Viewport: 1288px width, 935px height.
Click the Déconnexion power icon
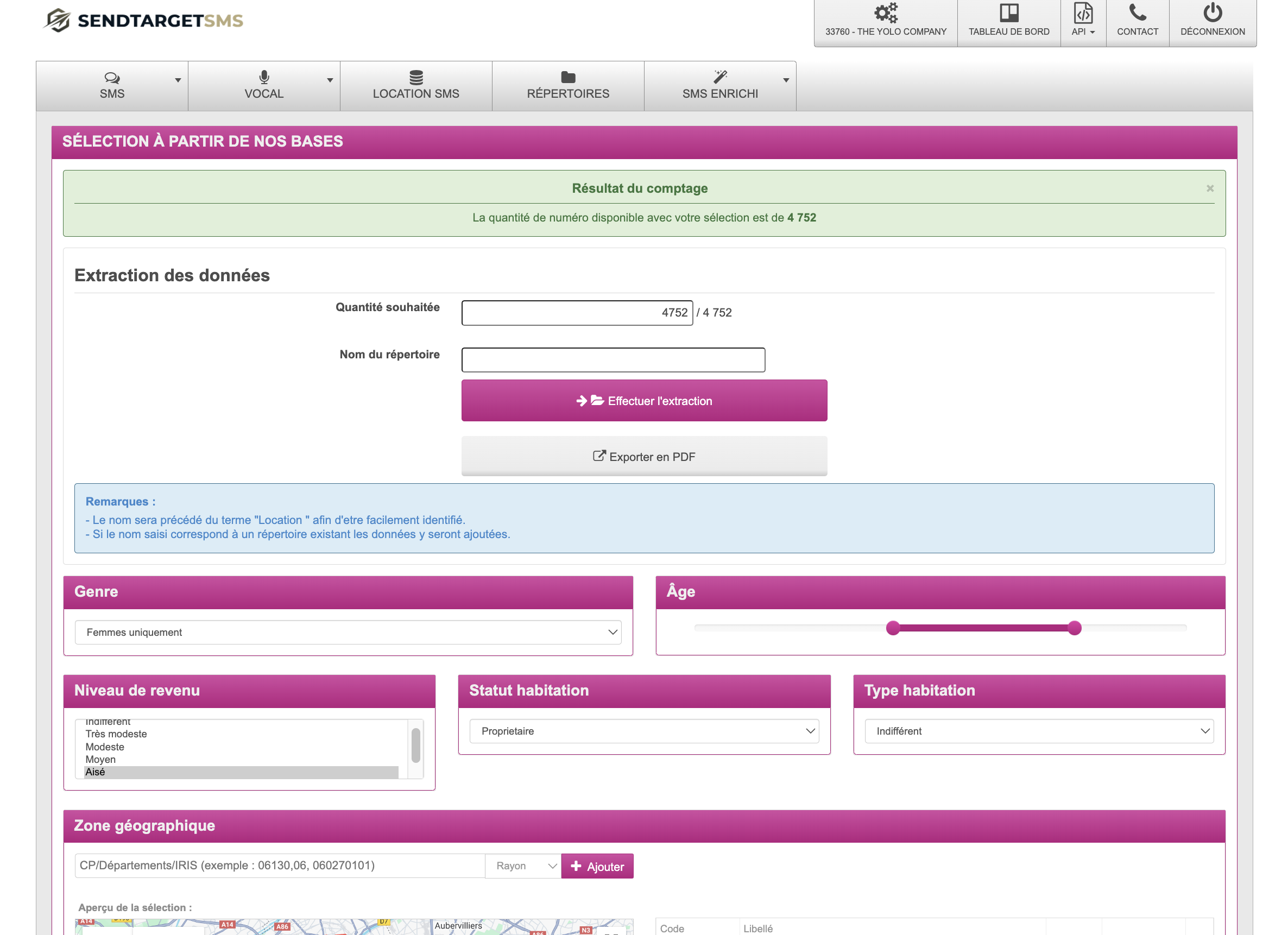click(x=1213, y=12)
